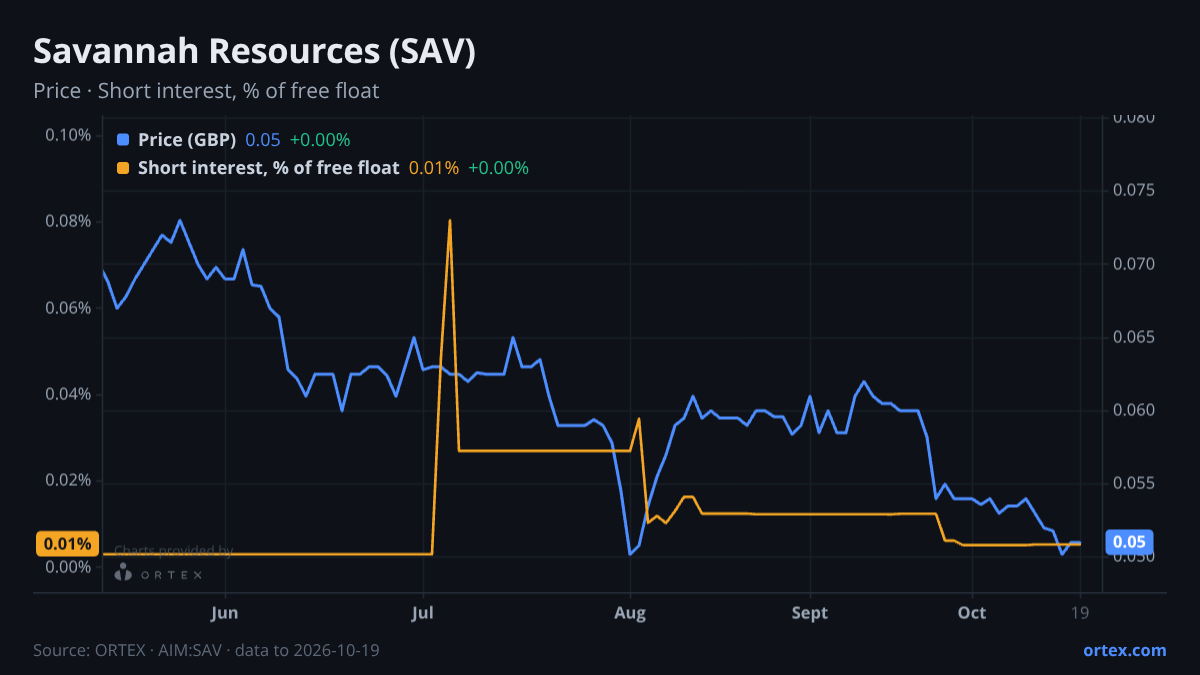Click the +0.00% change next to Short interest

click(498, 168)
